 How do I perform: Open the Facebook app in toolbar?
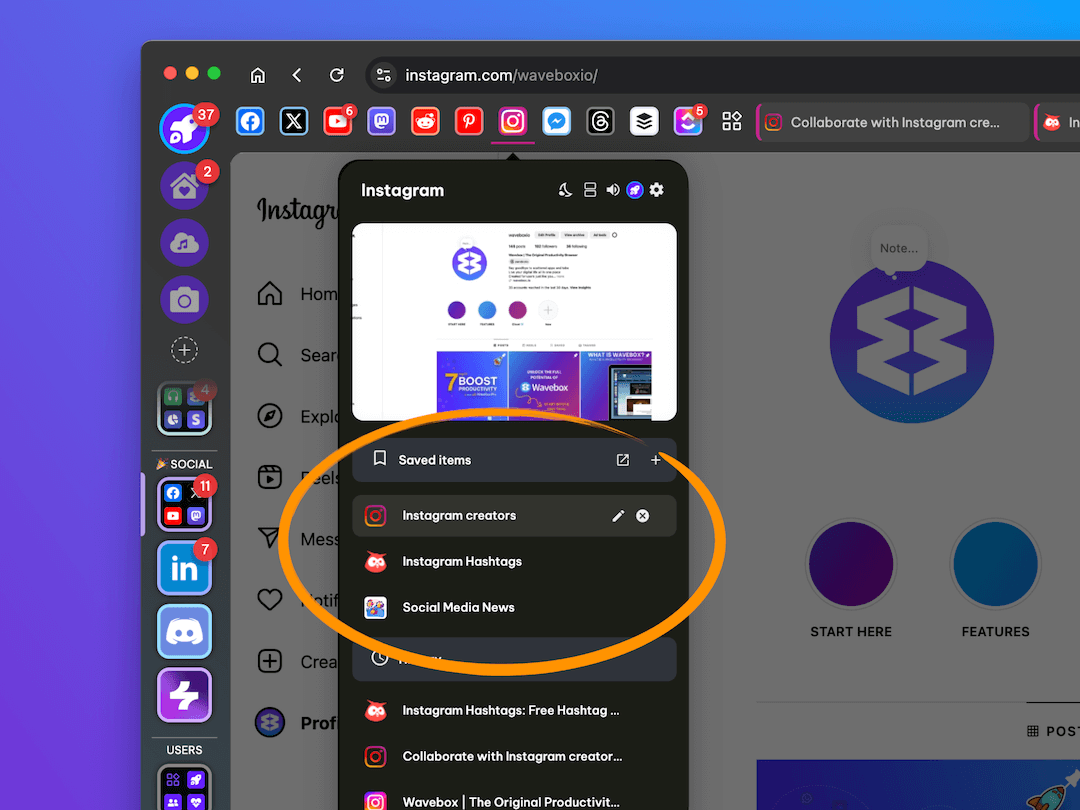pos(250,122)
